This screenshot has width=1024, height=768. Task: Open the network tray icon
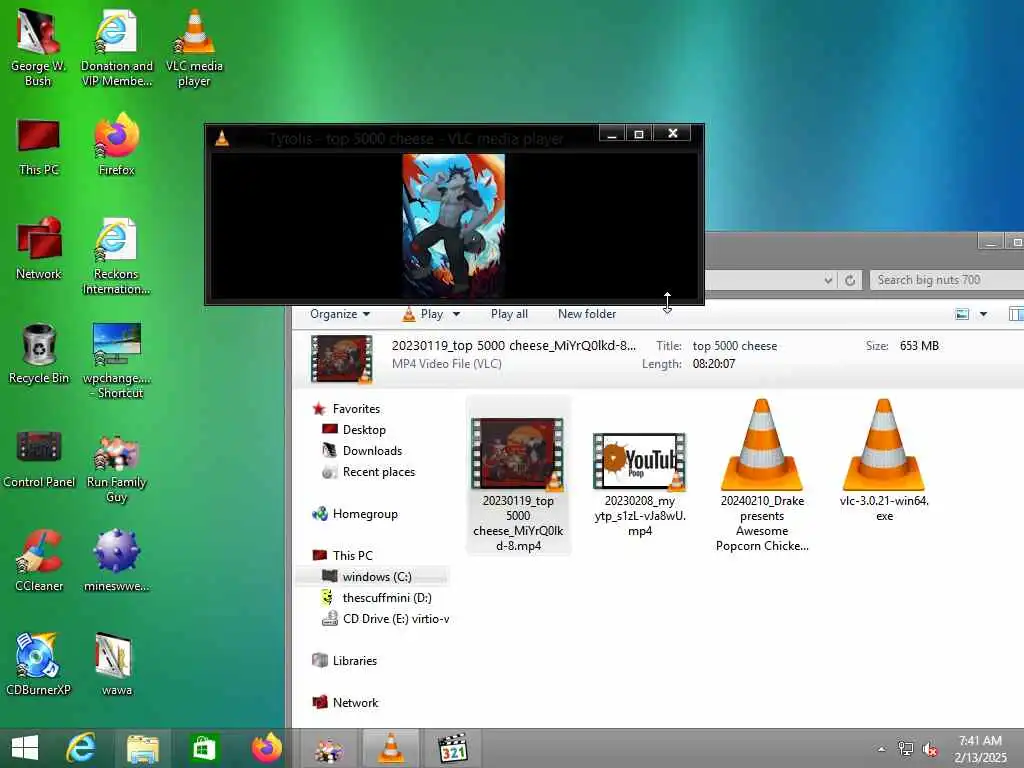[x=905, y=749]
